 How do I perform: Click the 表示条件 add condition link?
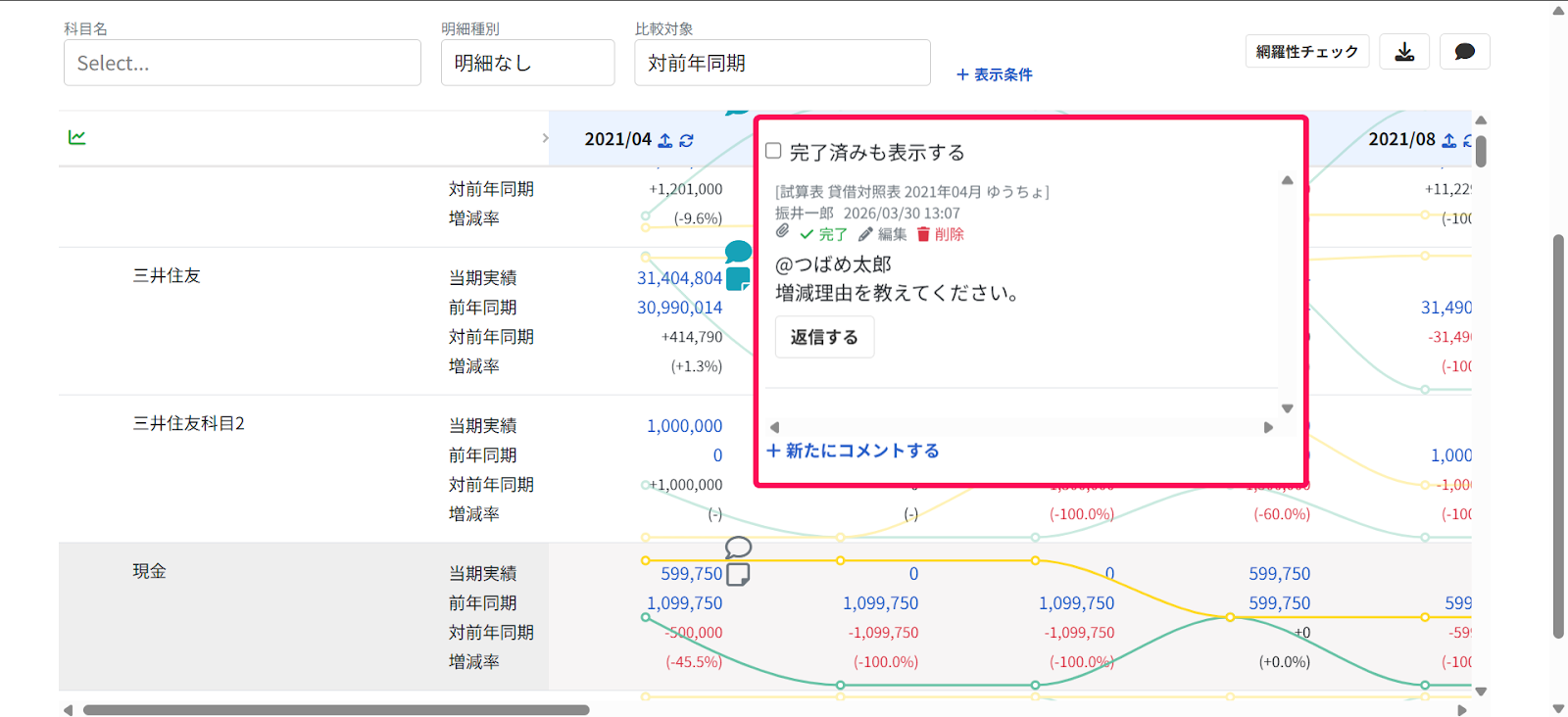[994, 74]
